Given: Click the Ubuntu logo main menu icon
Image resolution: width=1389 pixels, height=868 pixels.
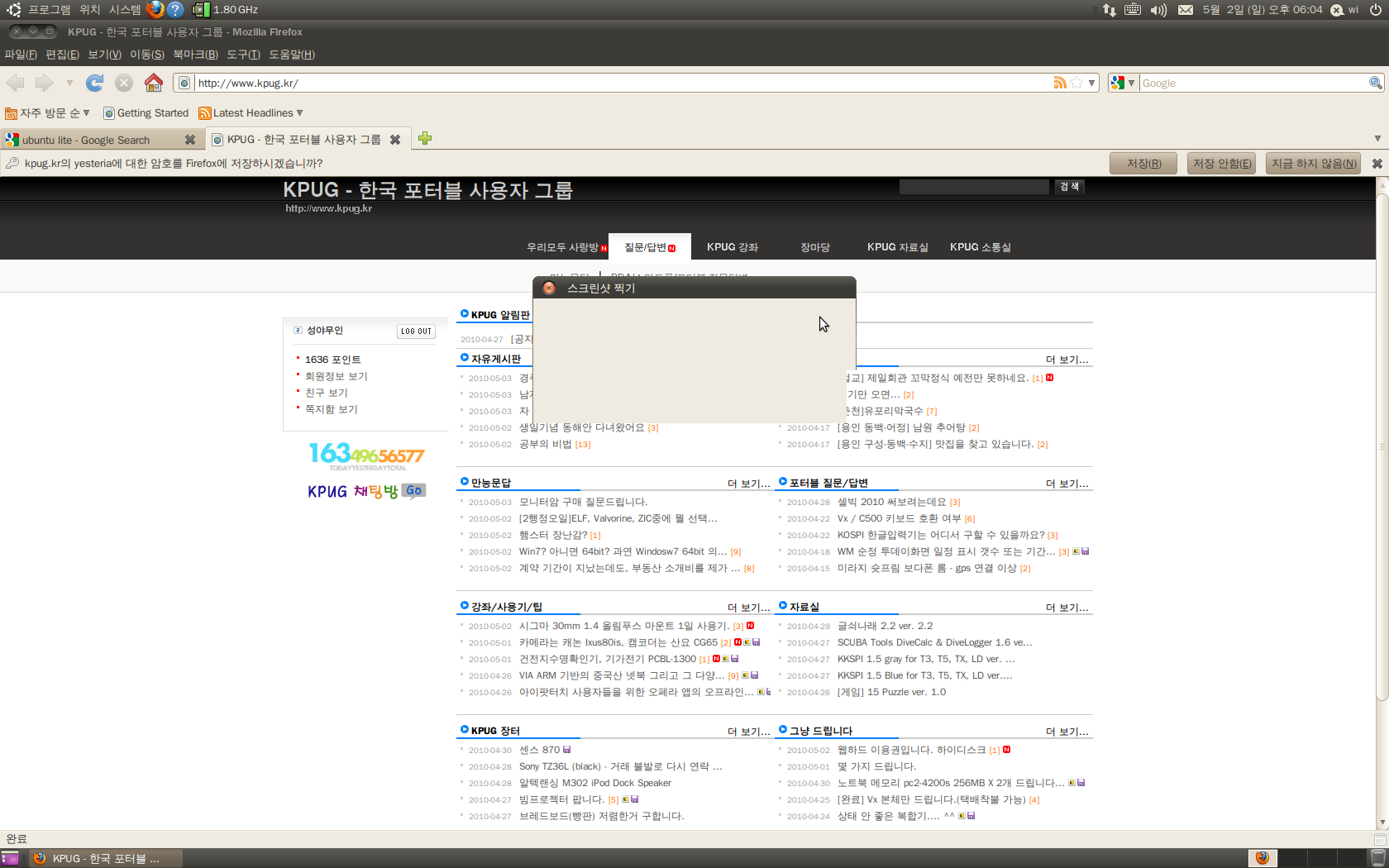Looking at the screenshot, I should (13, 10).
